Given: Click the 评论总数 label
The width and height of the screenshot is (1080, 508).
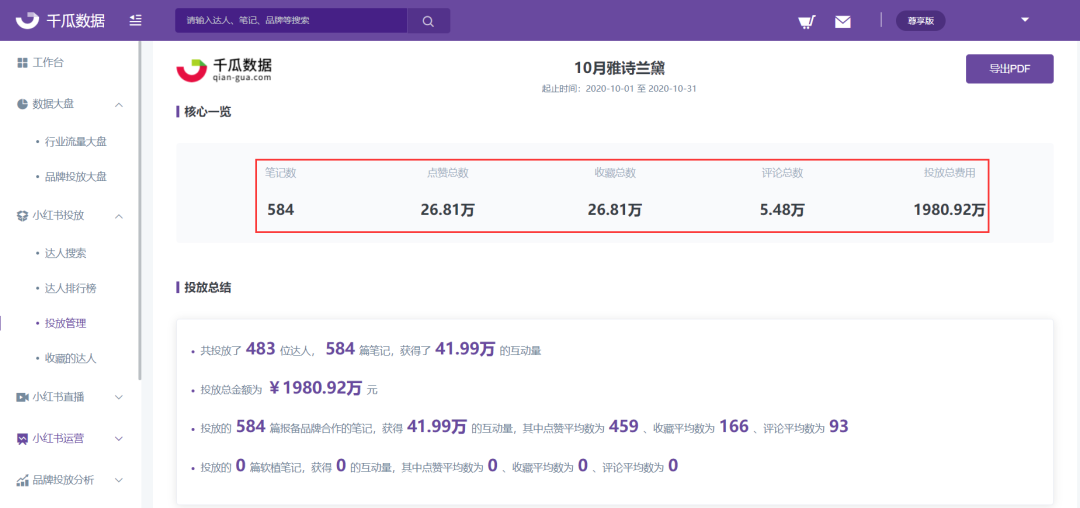Looking at the screenshot, I should point(782,173).
